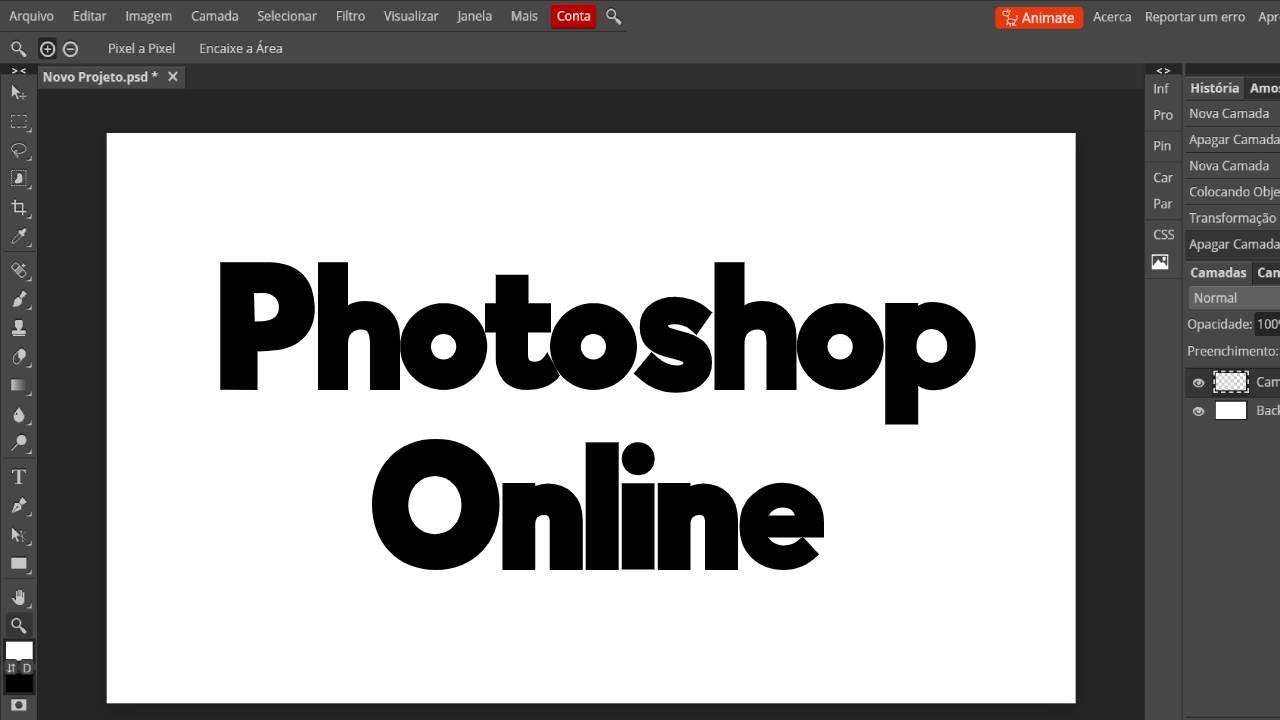Select the Spot Healing Brush tool
The image size is (1280, 720).
[x=18, y=270]
